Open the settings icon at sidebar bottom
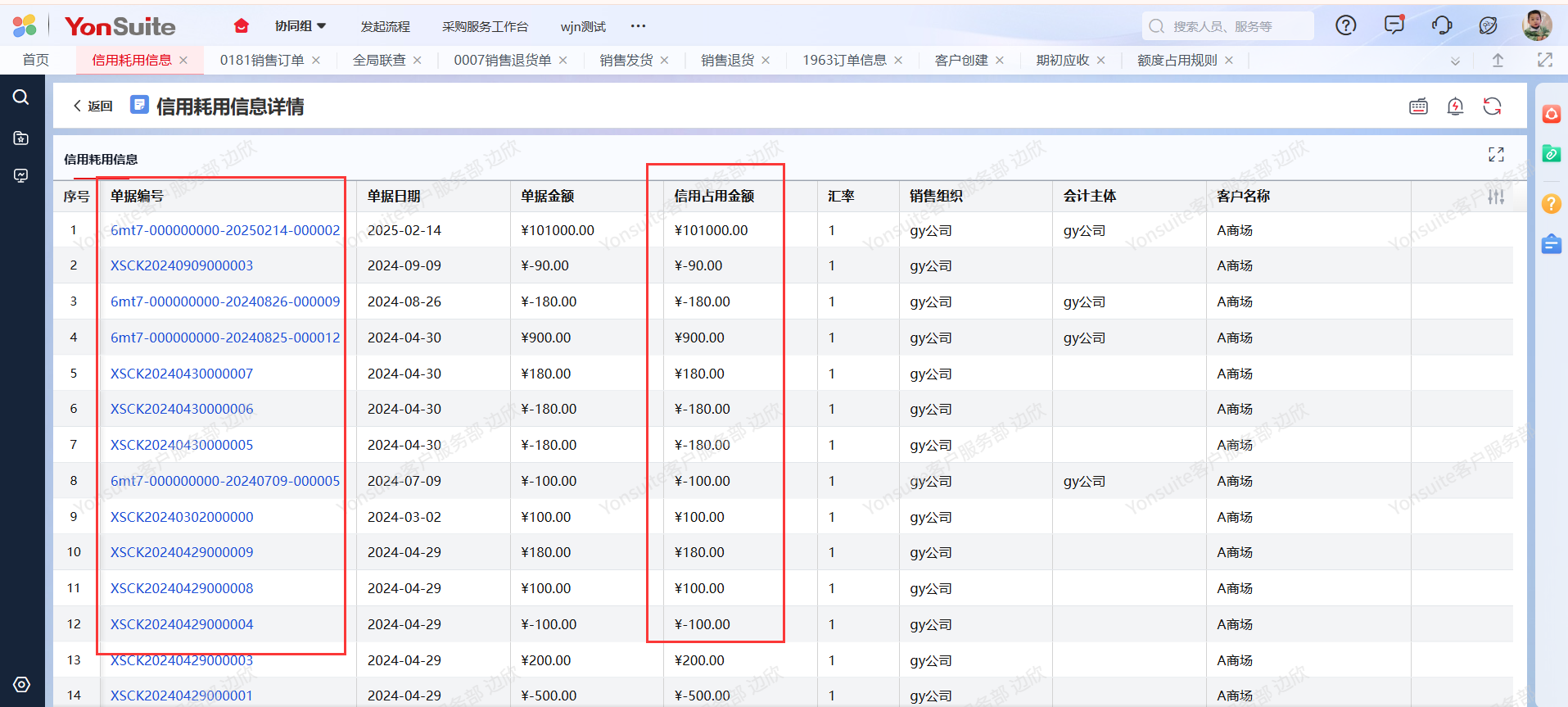The width and height of the screenshot is (1568, 707). 22,684
